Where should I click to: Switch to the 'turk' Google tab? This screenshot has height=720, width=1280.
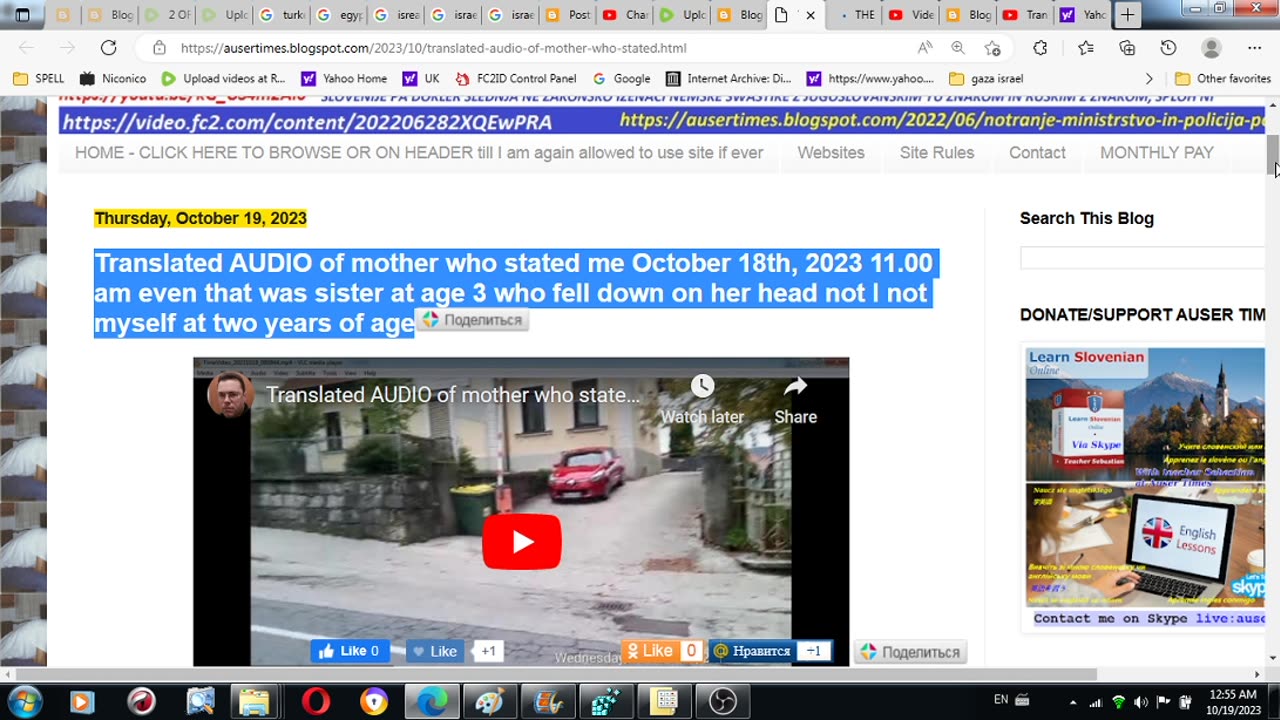(280, 15)
